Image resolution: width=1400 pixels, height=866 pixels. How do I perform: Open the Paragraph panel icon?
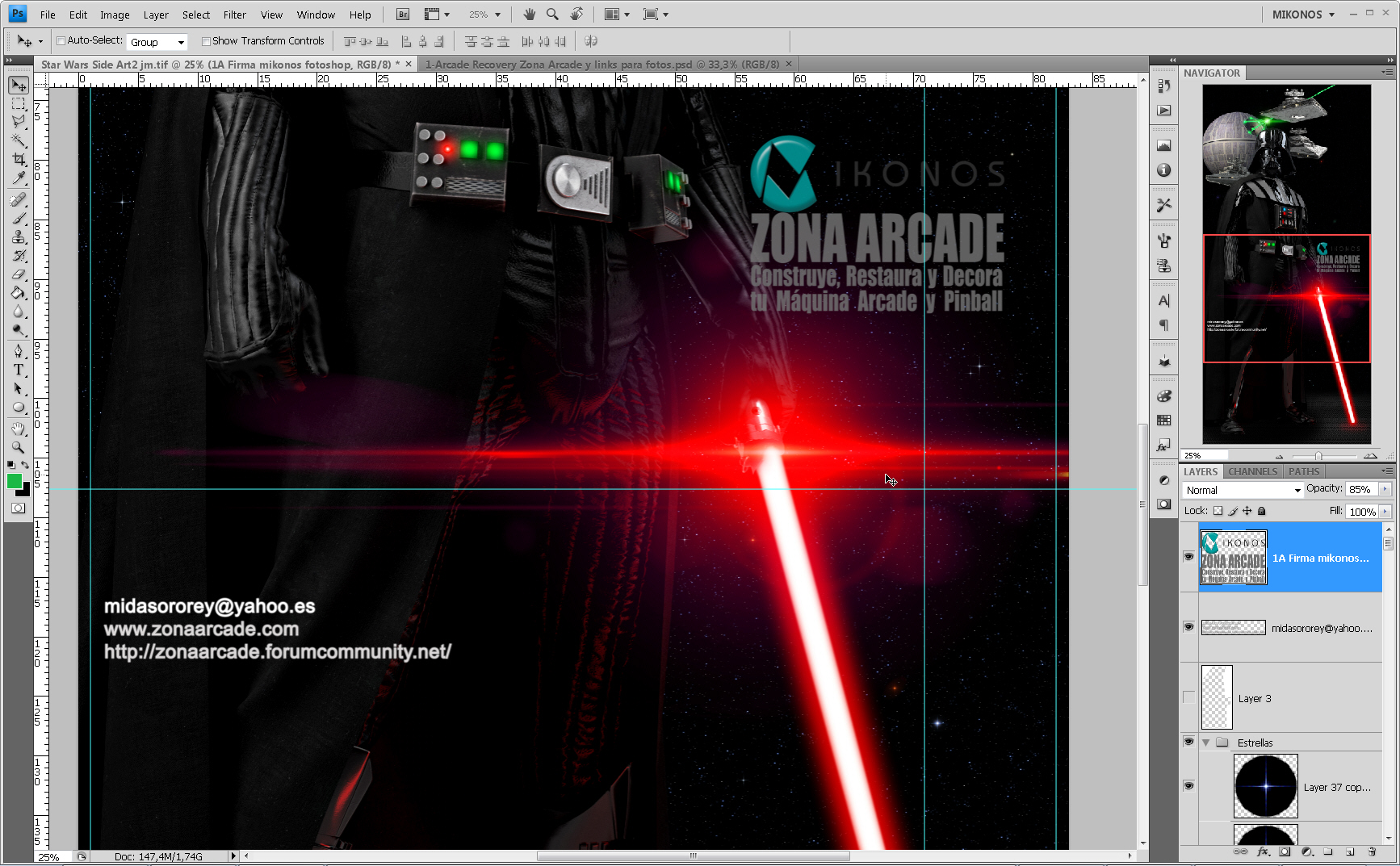click(1163, 325)
